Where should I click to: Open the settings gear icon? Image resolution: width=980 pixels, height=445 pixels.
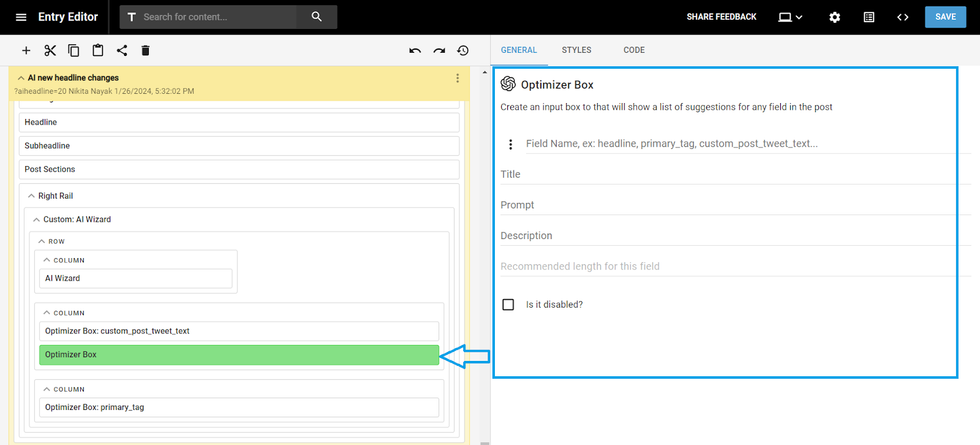coord(834,17)
